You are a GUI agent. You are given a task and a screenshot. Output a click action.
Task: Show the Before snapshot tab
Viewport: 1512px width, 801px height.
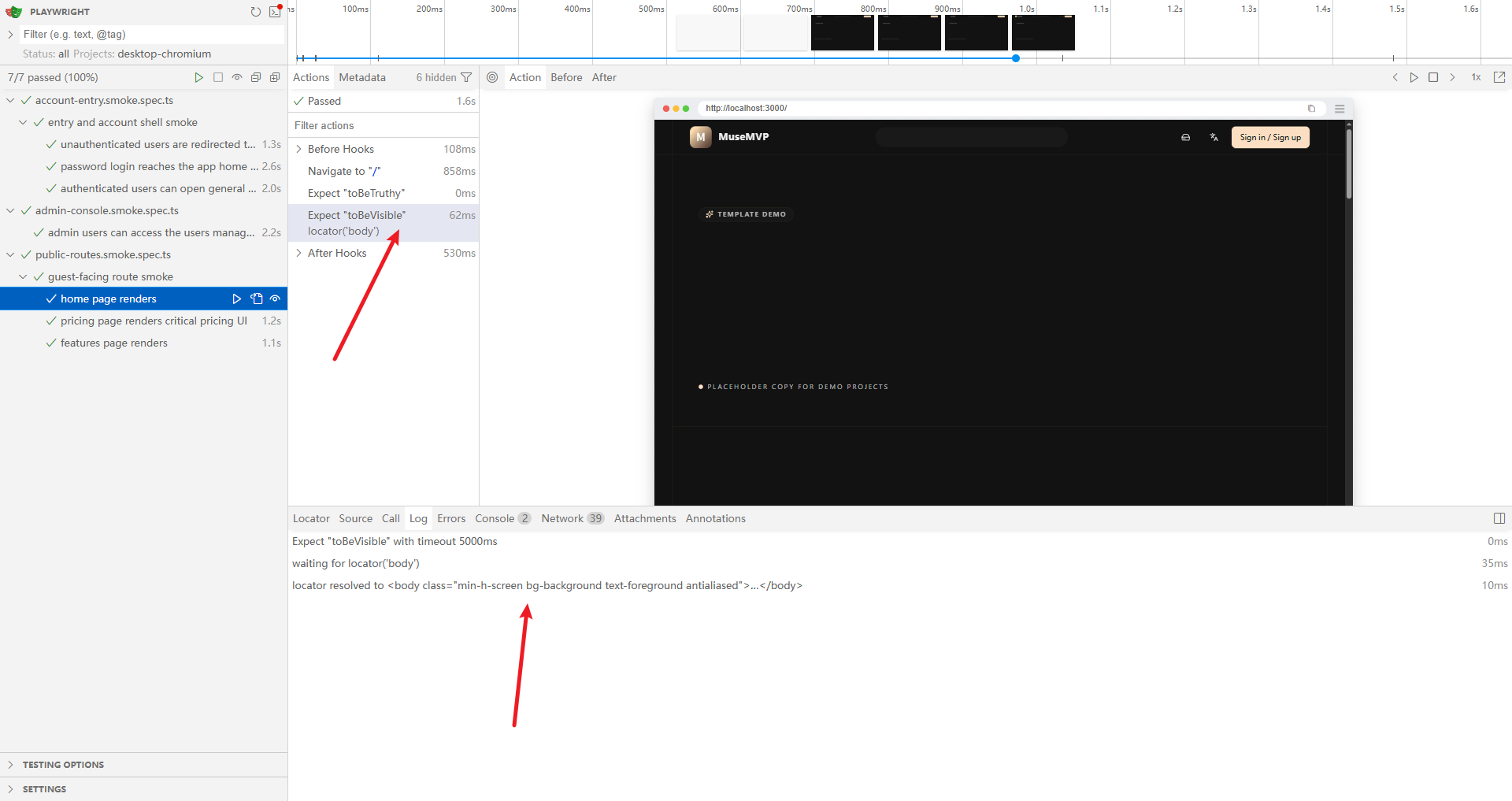[x=566, y=77]
